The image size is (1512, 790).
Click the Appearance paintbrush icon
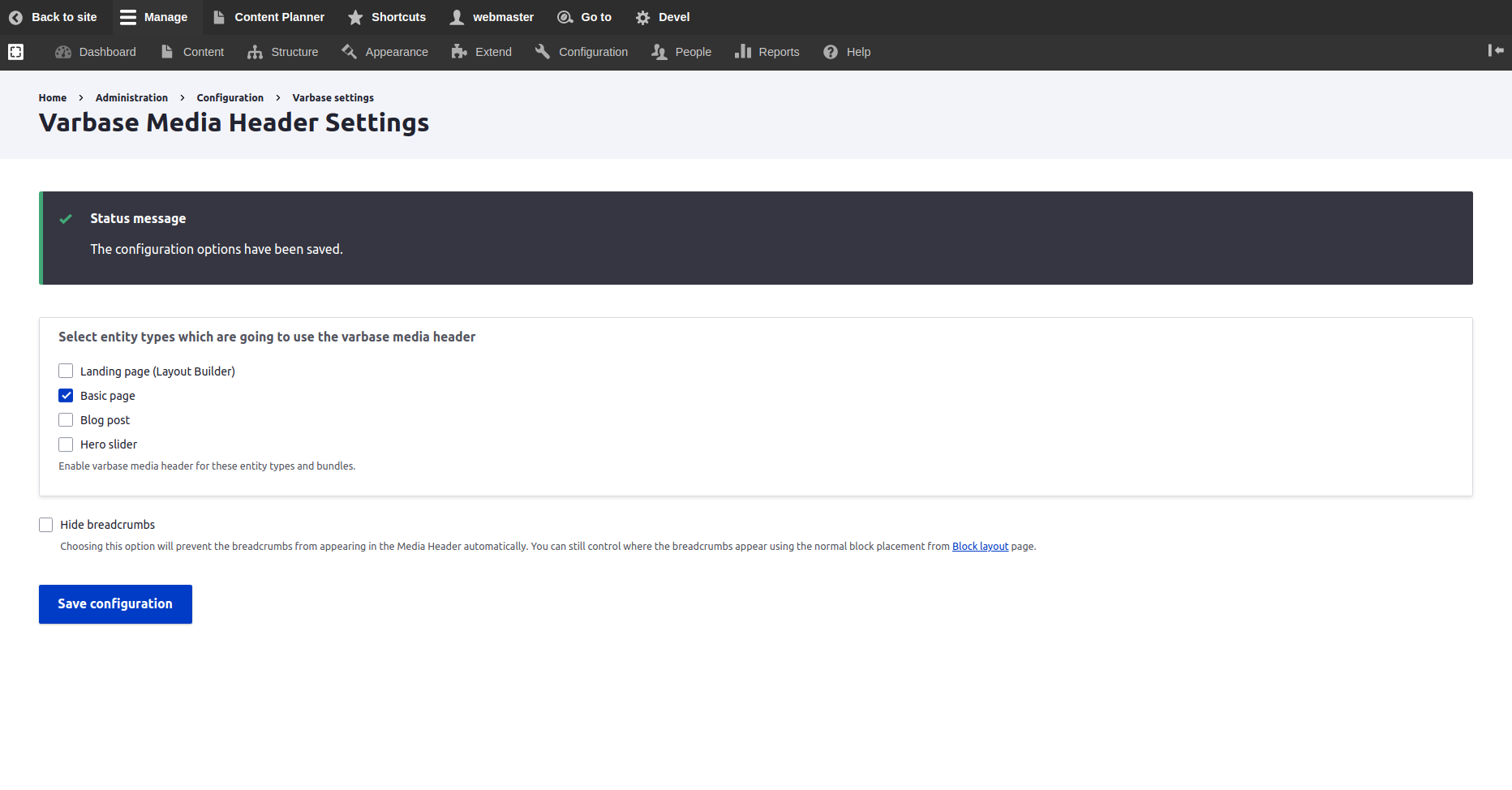click(350, 52)
